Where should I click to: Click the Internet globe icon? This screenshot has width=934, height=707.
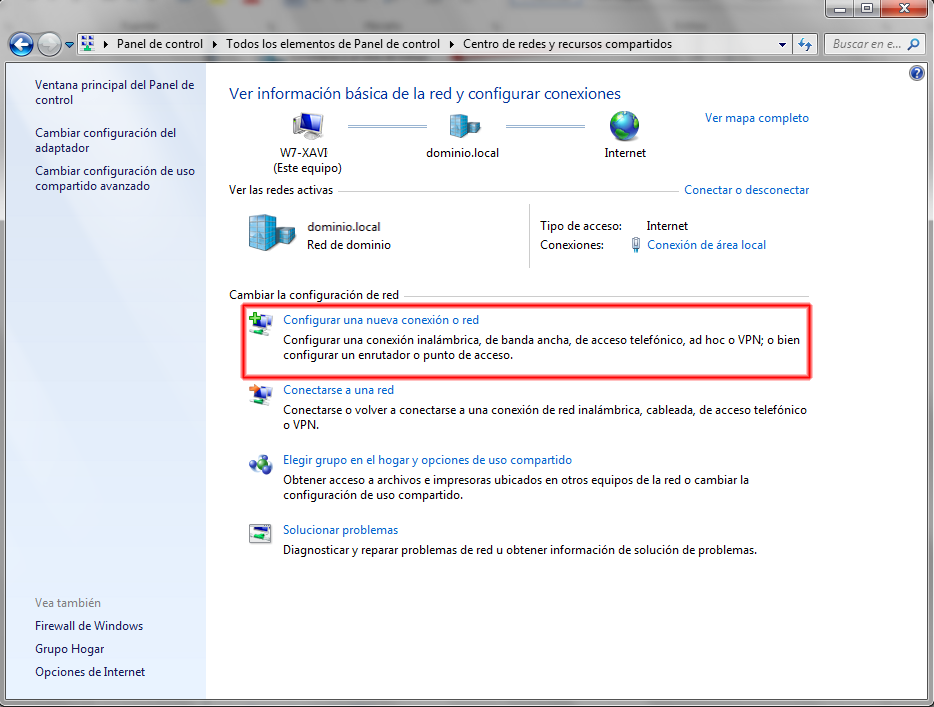pos(624,126)
